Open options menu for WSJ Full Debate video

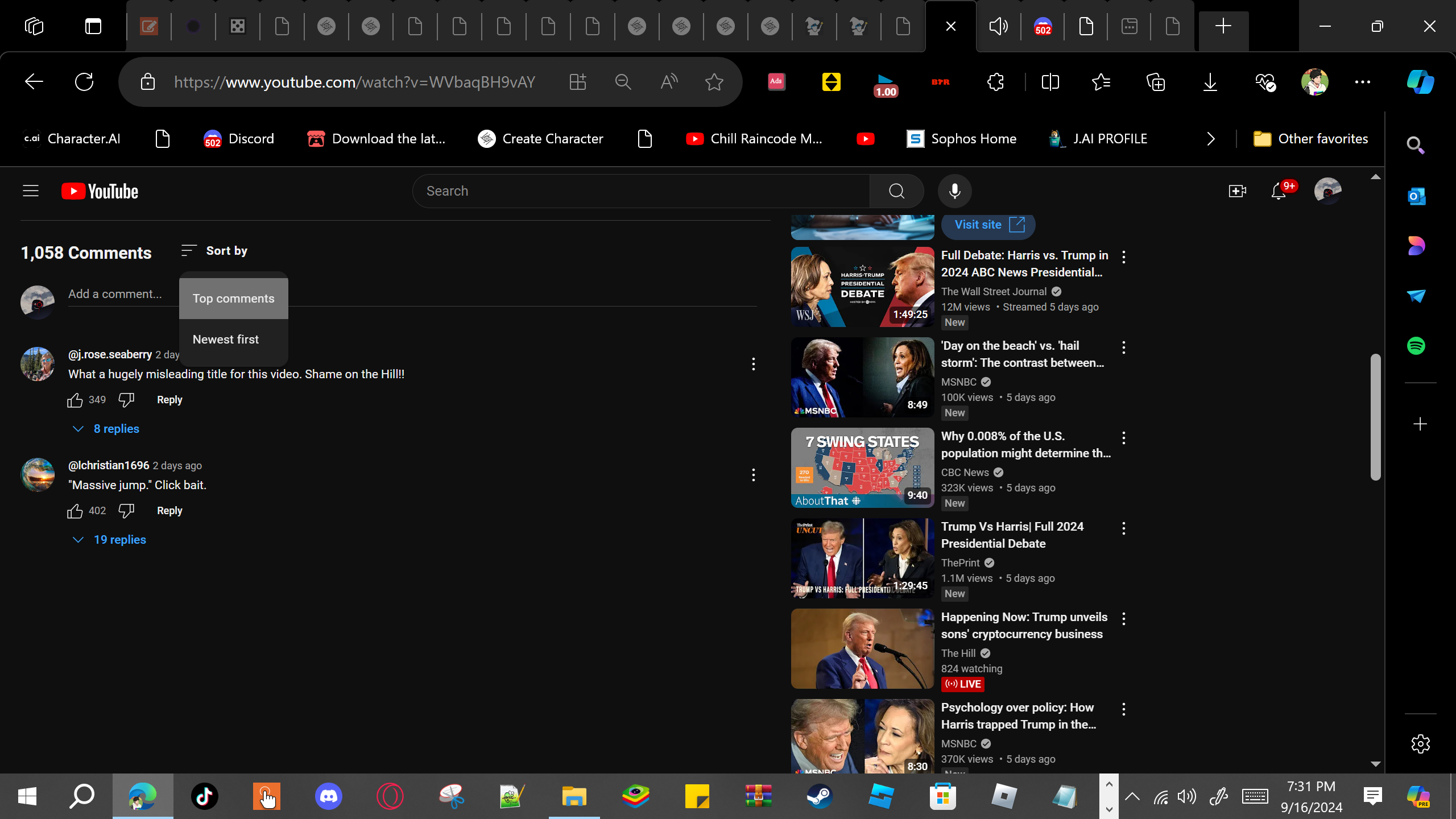[x=1124, y=257]
